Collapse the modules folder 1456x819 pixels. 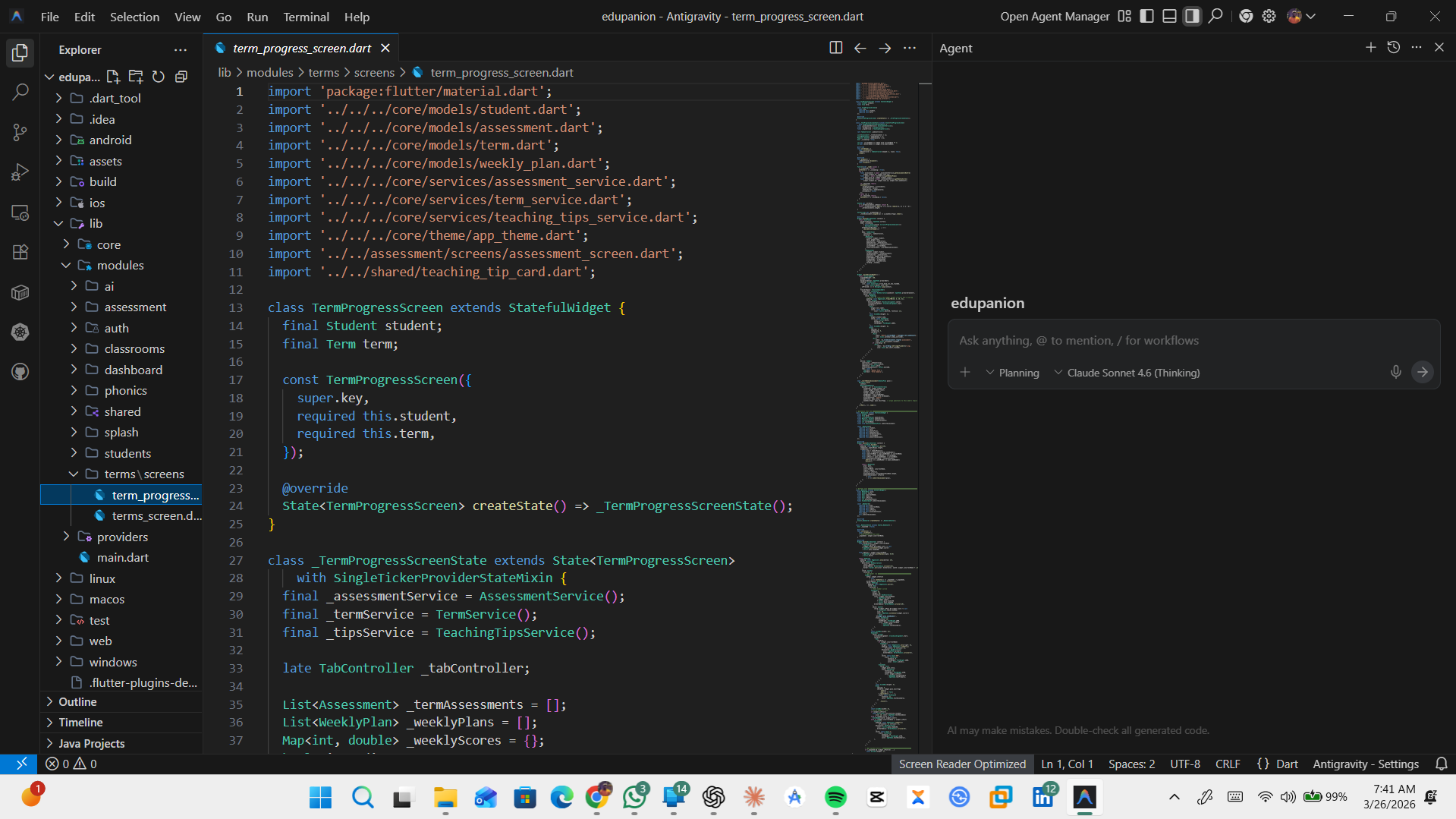[x=120, y=265]
